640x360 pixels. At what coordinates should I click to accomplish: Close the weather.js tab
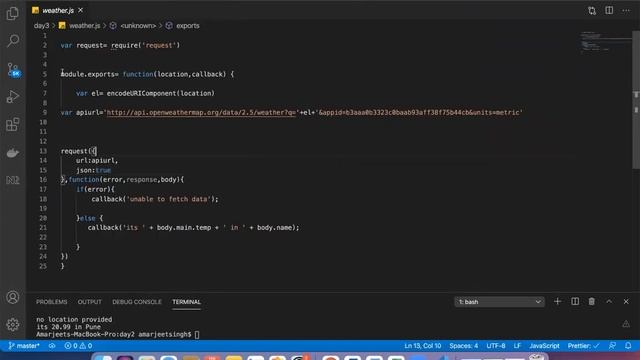click(x=80, y=10)
